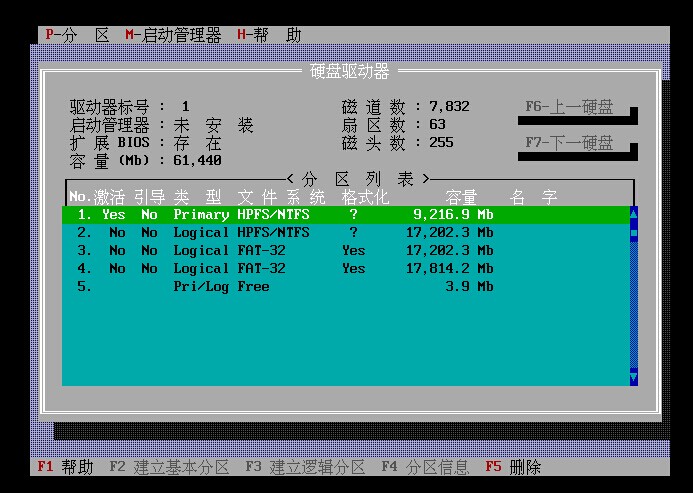The width and height of the screenshot is (693, 493).
Task: Click the 容量 column header
Action: pos(461,197)
